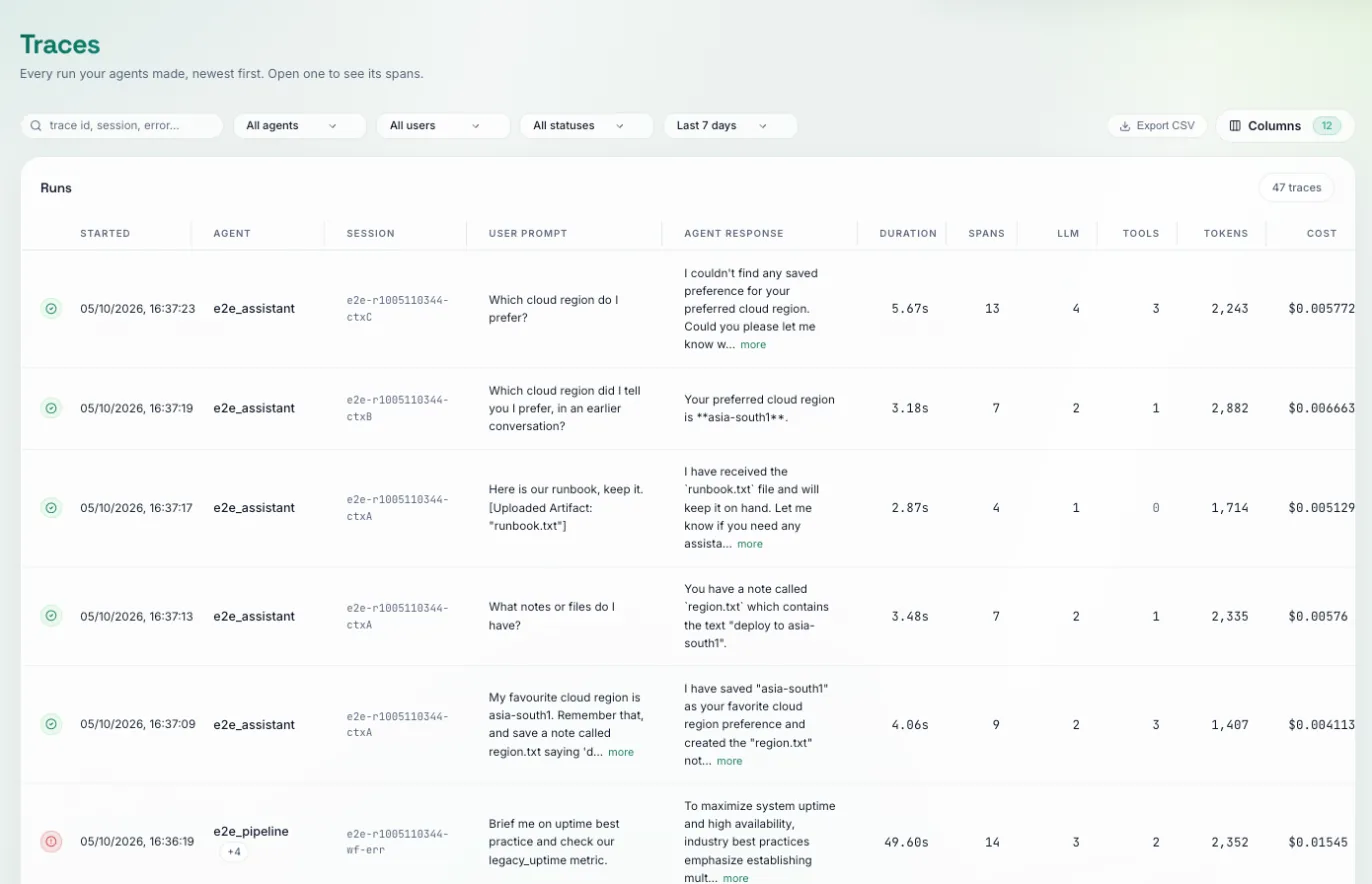Click the 12 columns count badge
The image size is (1372, 884).
tap(1327, 126)
